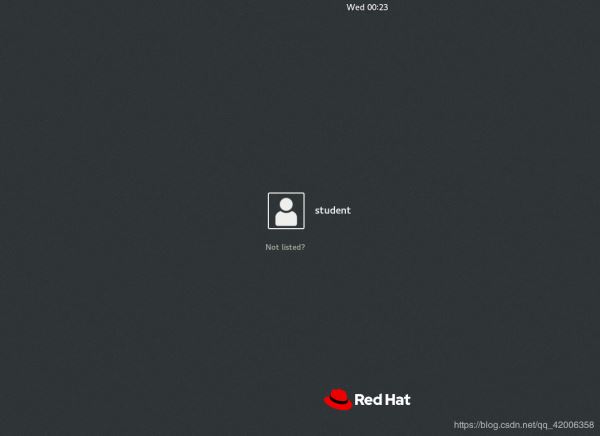600x436 pixels.
Task: Click the red fedora hat logo
Action: [339, 399]
